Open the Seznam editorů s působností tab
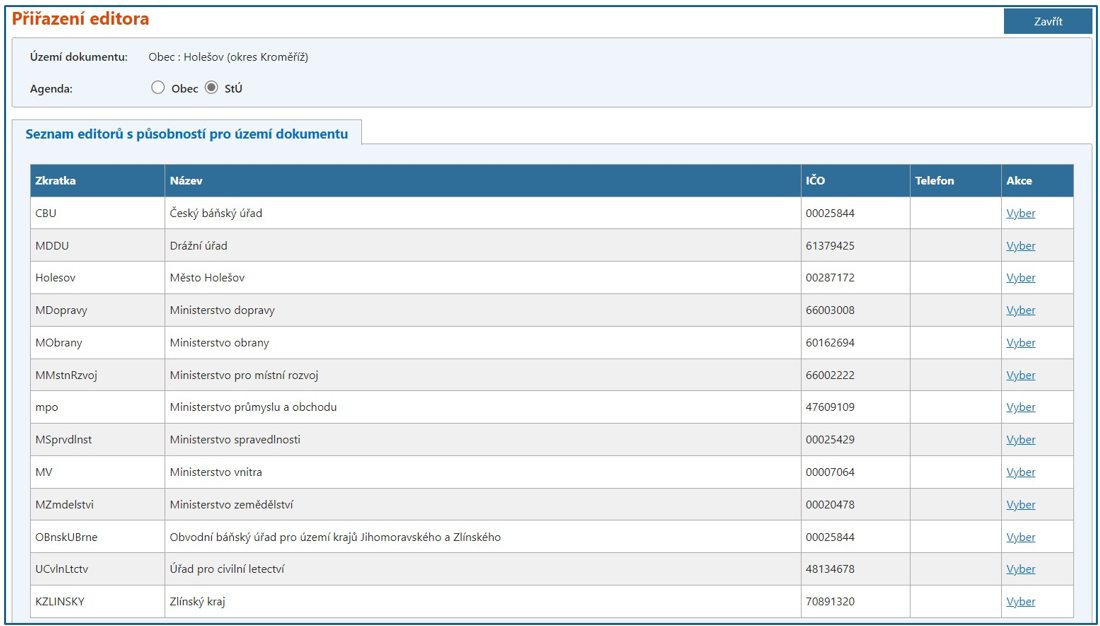This screenshot has width=1100, height=626. pyautogui.click(x=187, y=133)
